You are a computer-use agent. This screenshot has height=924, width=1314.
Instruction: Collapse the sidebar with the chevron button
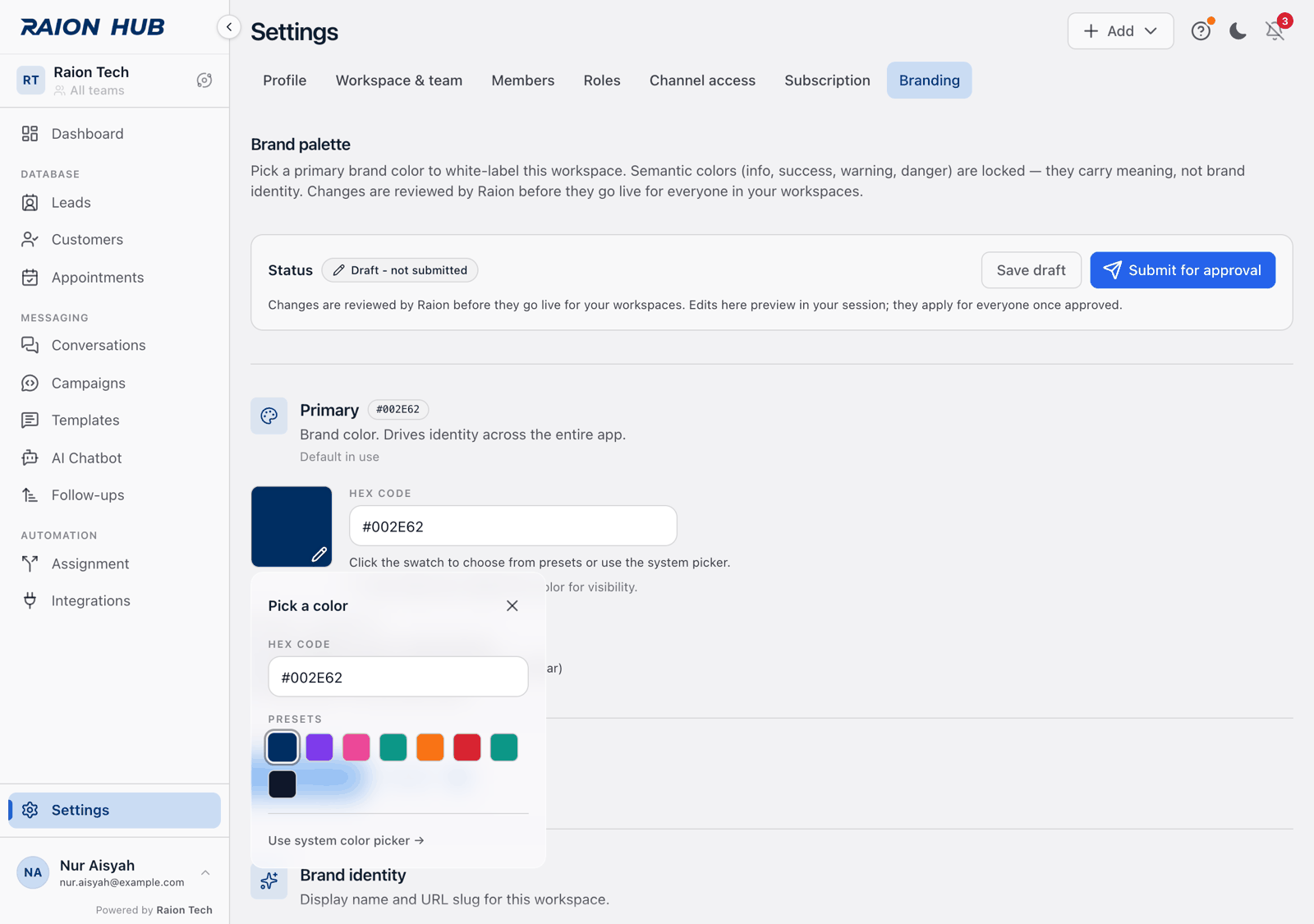229,27
